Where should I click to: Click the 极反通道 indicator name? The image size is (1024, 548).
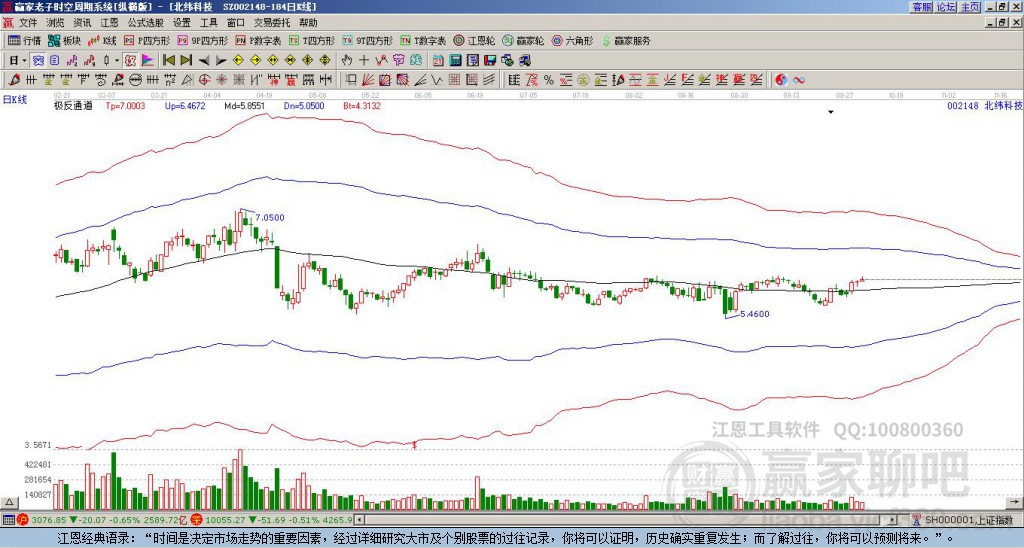72,105
